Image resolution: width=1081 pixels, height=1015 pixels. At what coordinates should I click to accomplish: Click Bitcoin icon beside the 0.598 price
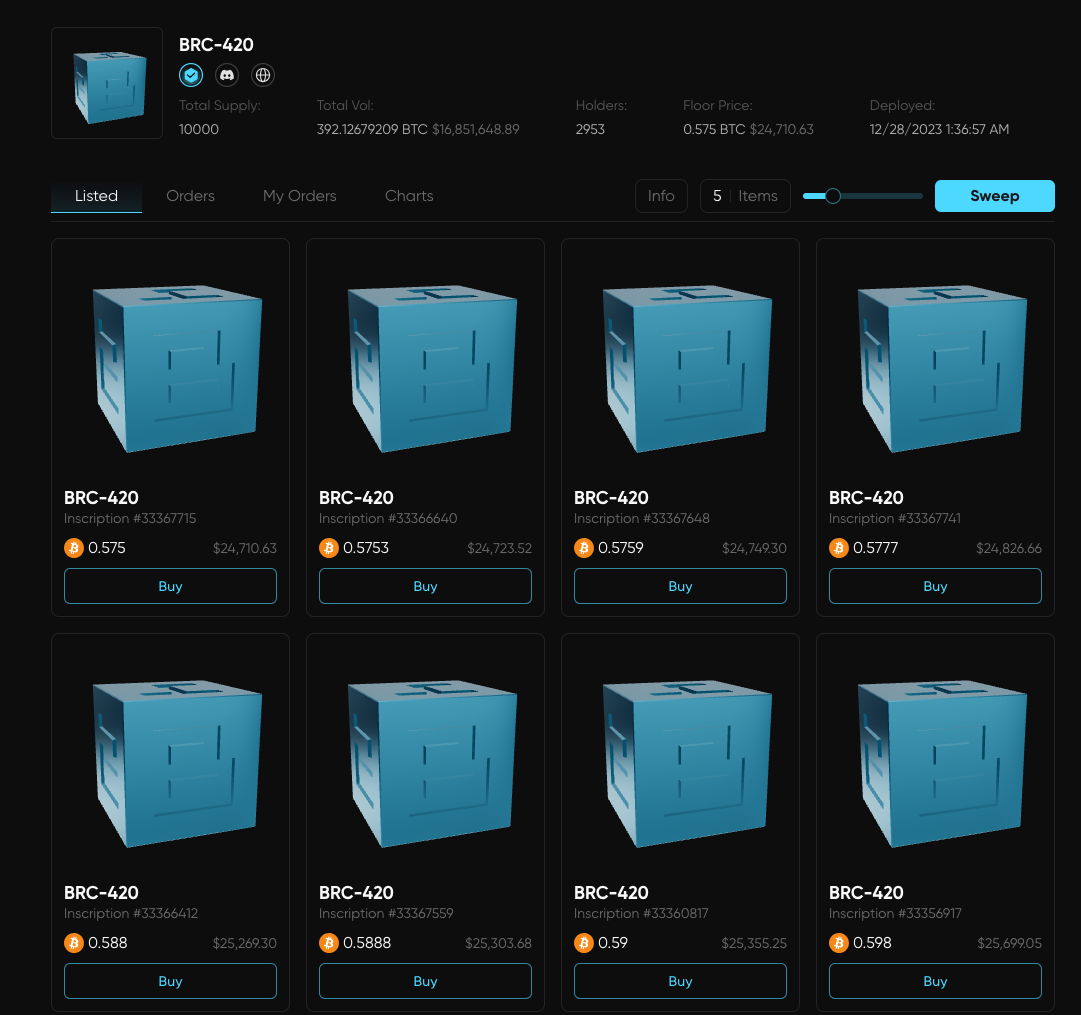[839, 943]
